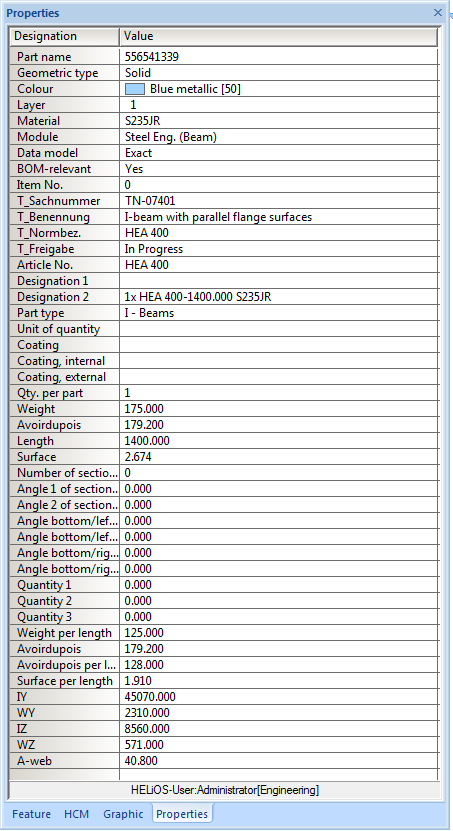Click the Blue metallic colour swatch
This screenshot has width=453, height=831.
point(135,89)
